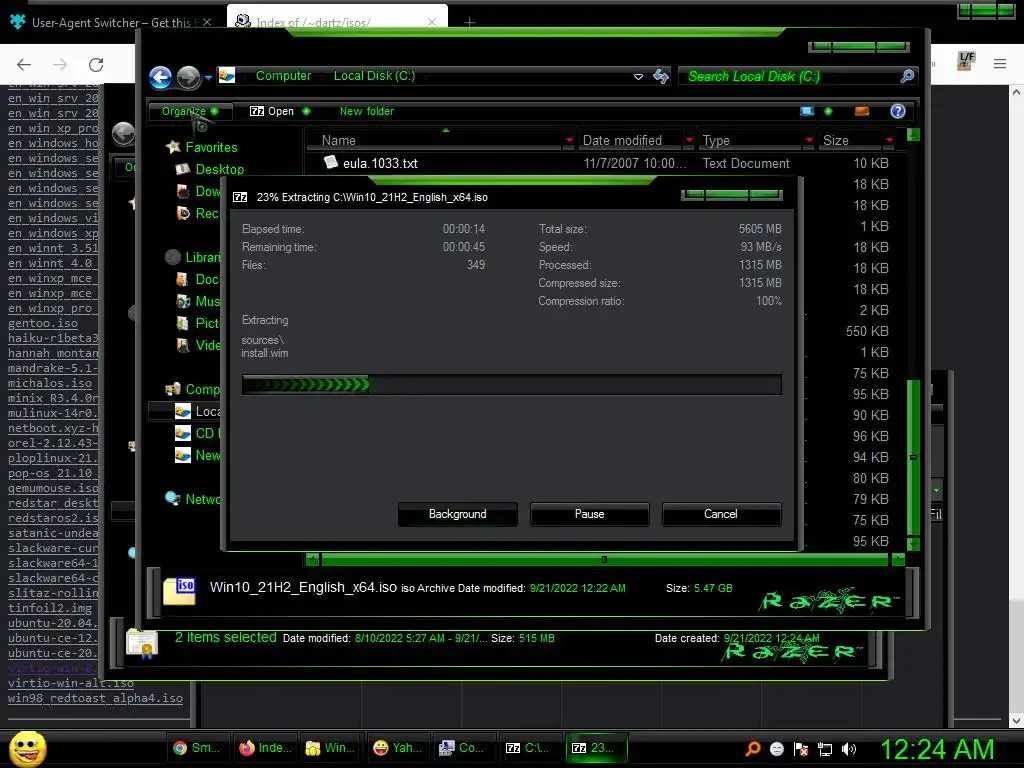Switch to the User-Agent Switcher browser tab
The image size is (1024, 768).
[x=111, y=22]
